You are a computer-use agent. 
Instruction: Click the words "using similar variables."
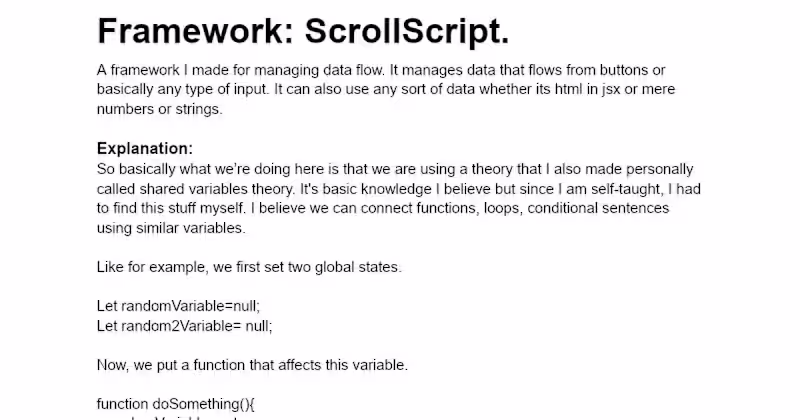pos(171,228)
